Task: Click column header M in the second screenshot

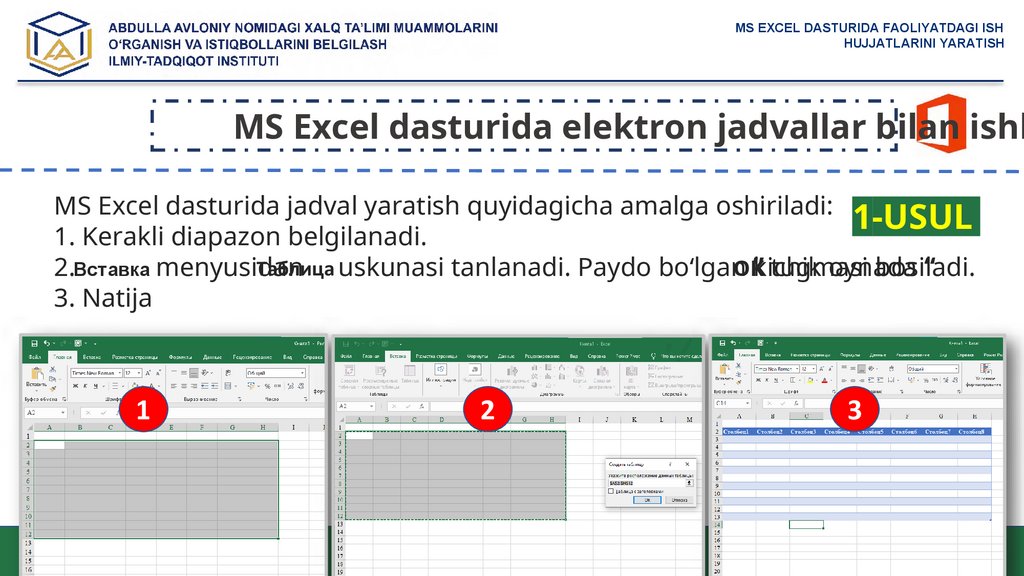Action: tap(689, 419)
